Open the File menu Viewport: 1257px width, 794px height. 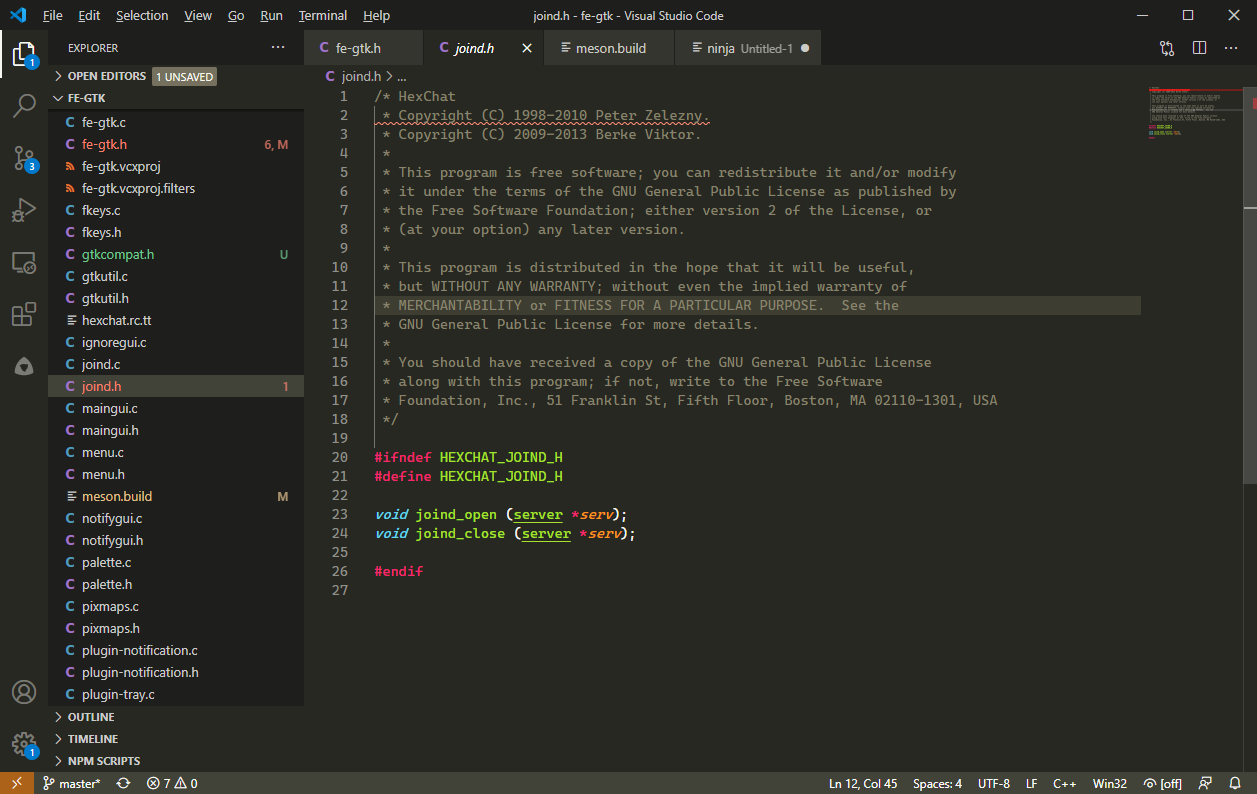point(53,16)
